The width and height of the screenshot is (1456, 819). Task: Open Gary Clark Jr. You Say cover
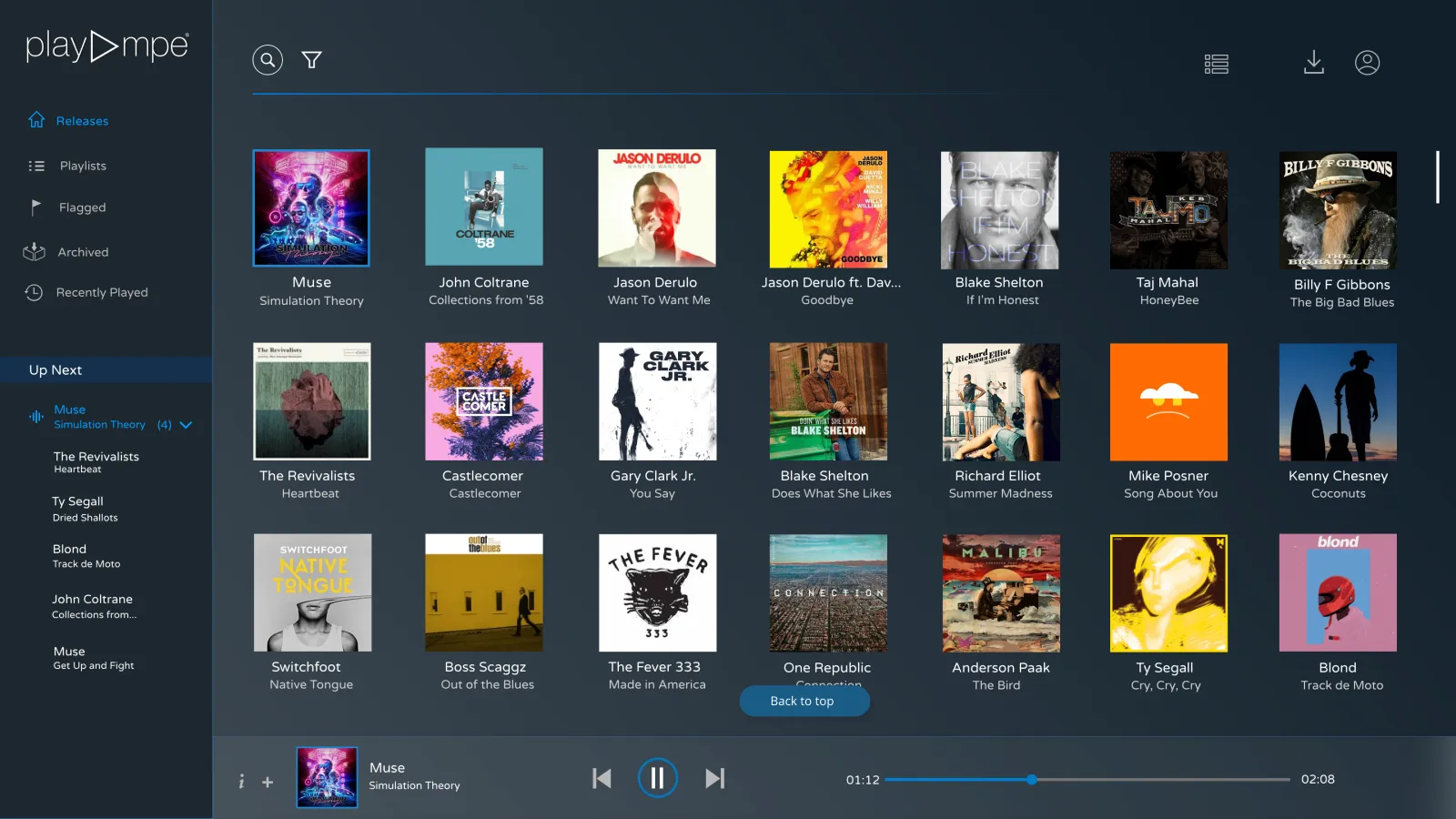click(x=658, y=401)
